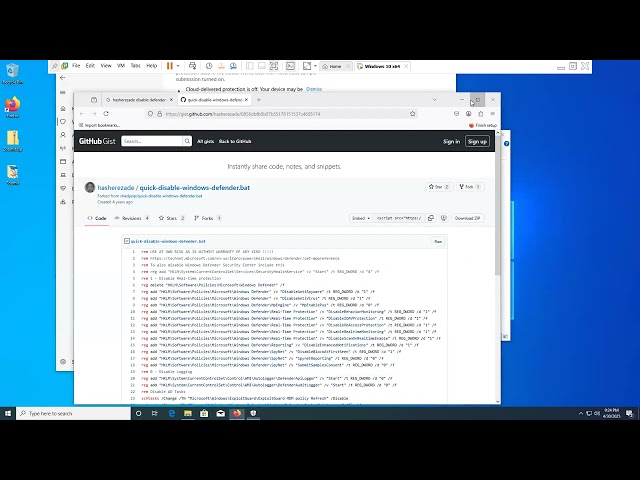Open the VMware VM menu

121,66
